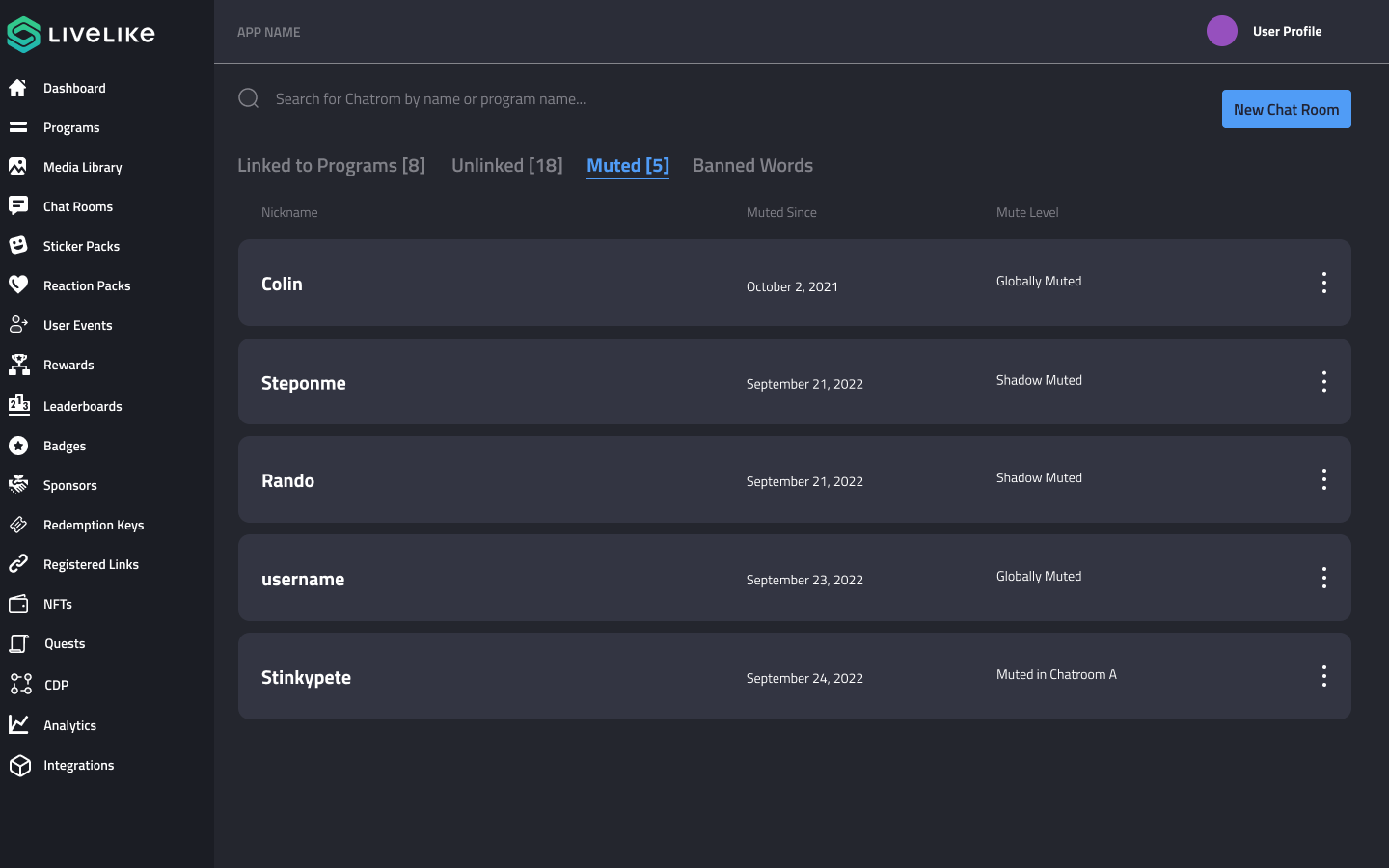Go to Programs menu label
The image size is (1389, 868).
71,127
